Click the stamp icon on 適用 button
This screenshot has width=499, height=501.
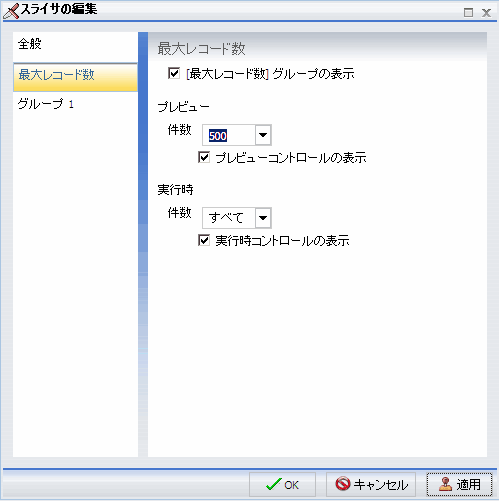click(445, 484)
